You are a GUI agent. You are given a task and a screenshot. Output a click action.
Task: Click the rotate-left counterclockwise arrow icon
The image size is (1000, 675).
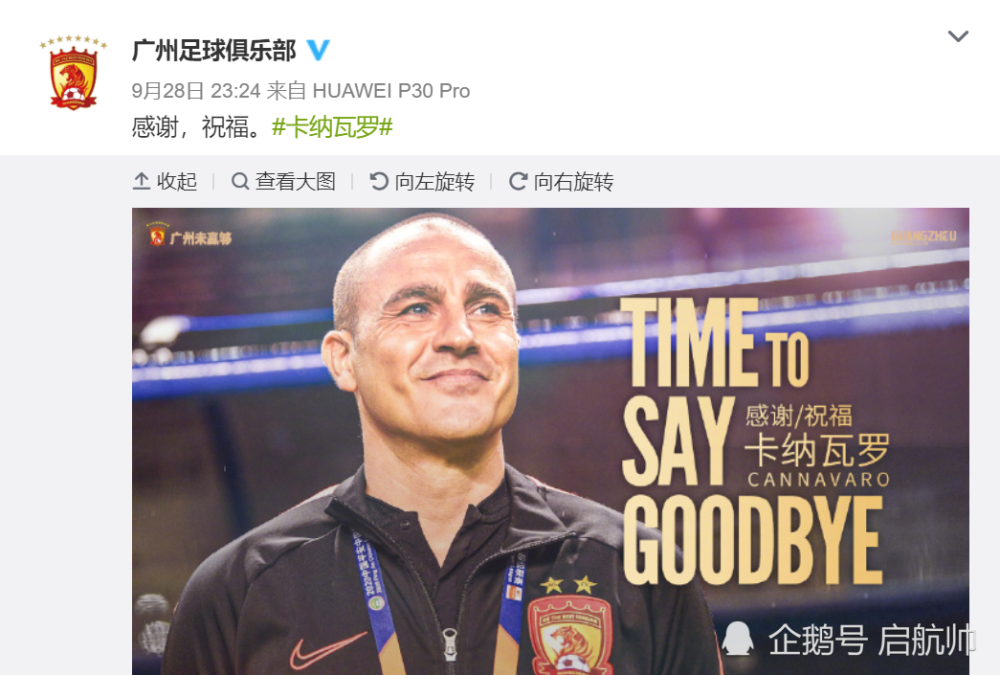[x=379, y=182]
